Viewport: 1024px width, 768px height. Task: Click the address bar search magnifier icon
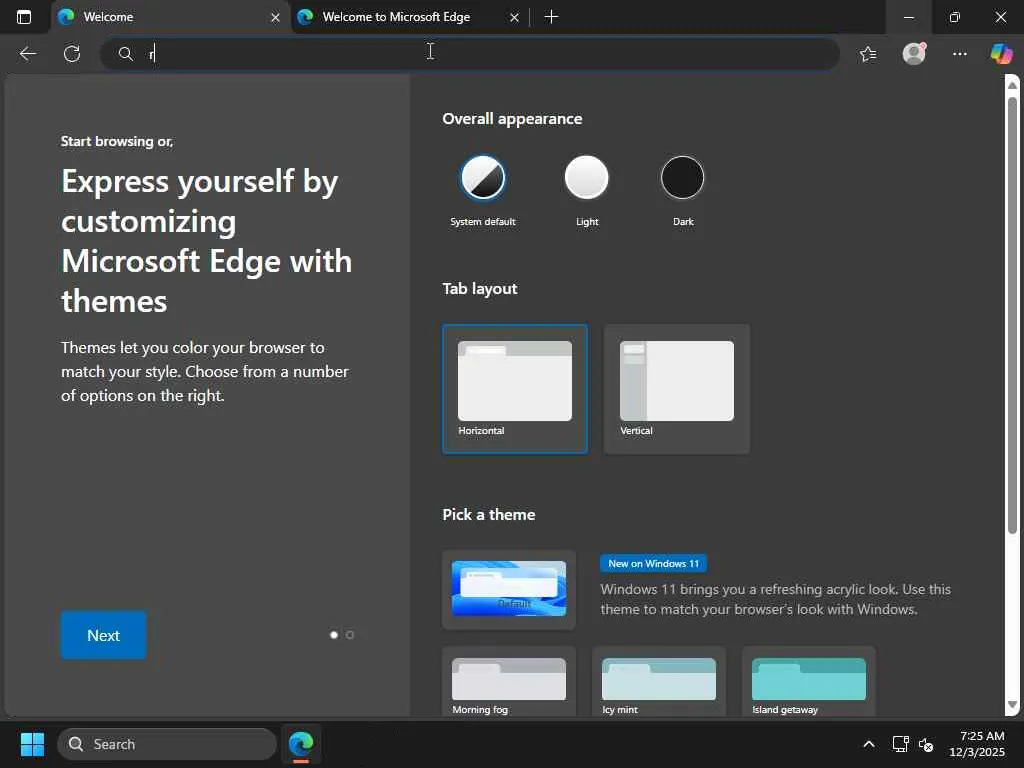pyautogui.click(x=125, y=54)
